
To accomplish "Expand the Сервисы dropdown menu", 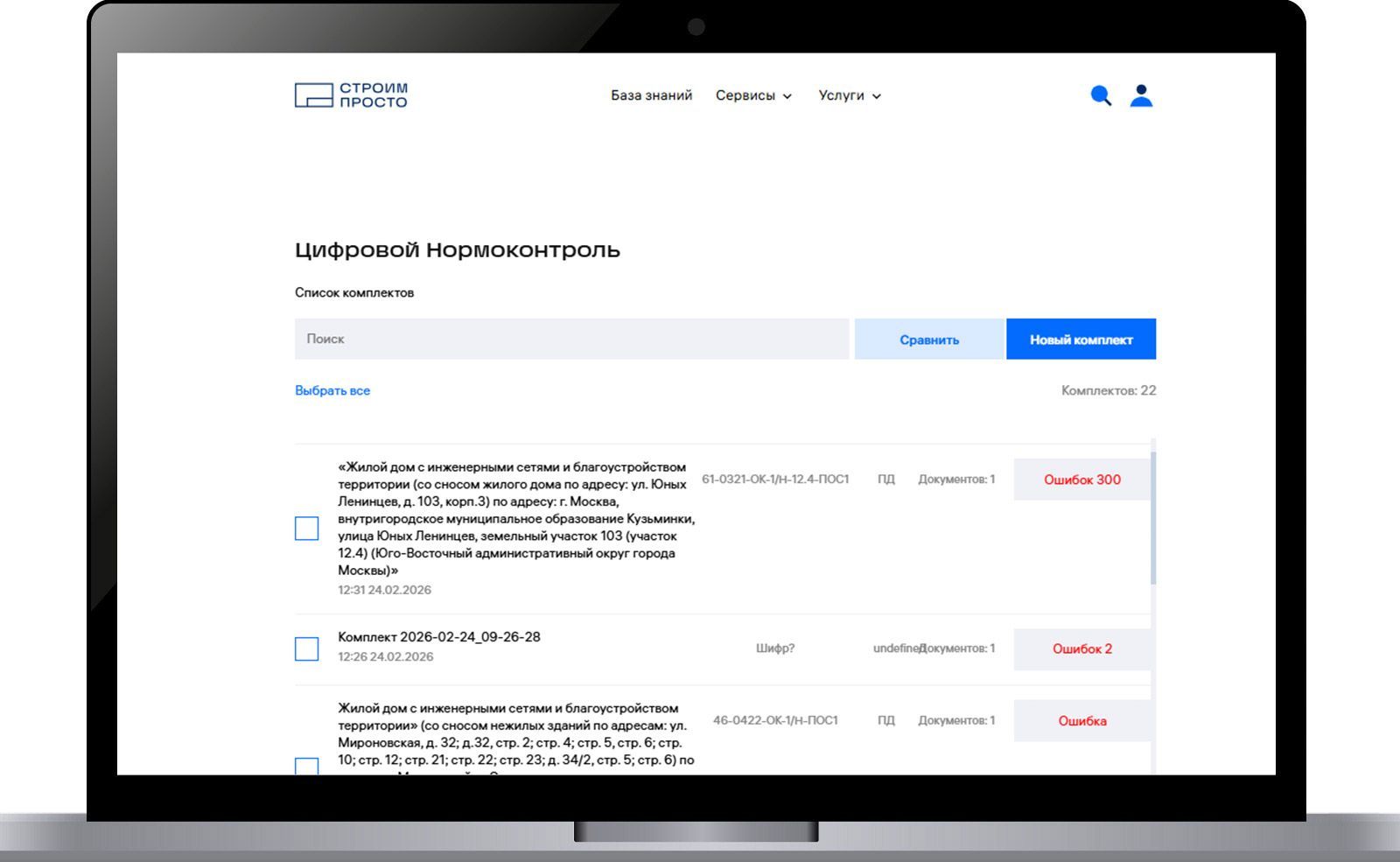I will [753, 95].
